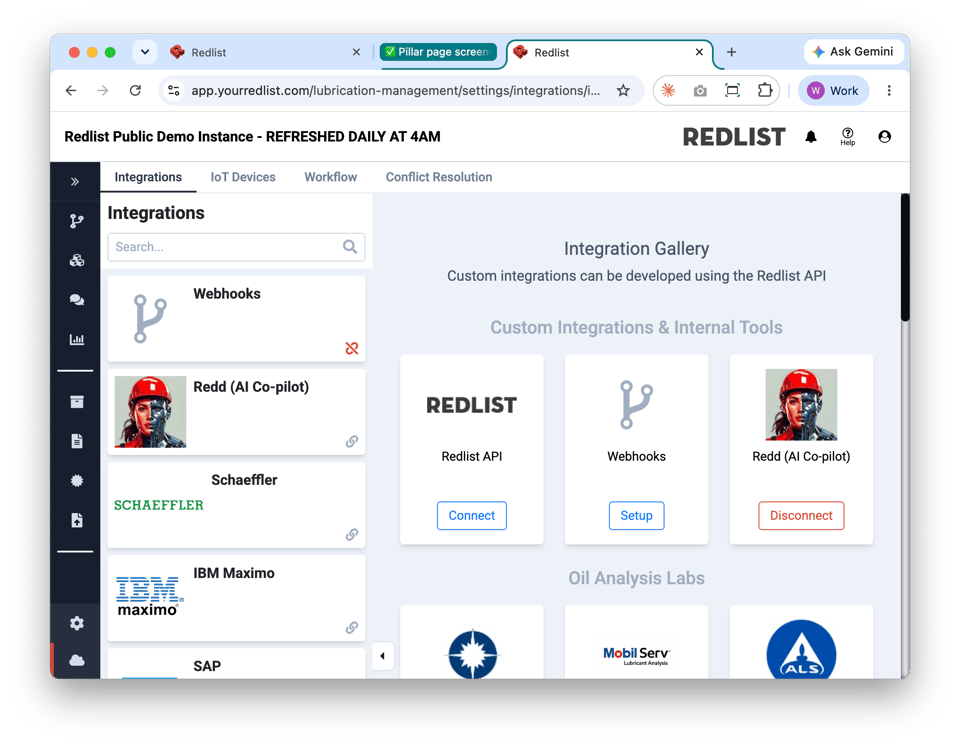The height and width of the screenshot is (745, 960).
Task: Bookmark this page with the star
Action: 623,91
